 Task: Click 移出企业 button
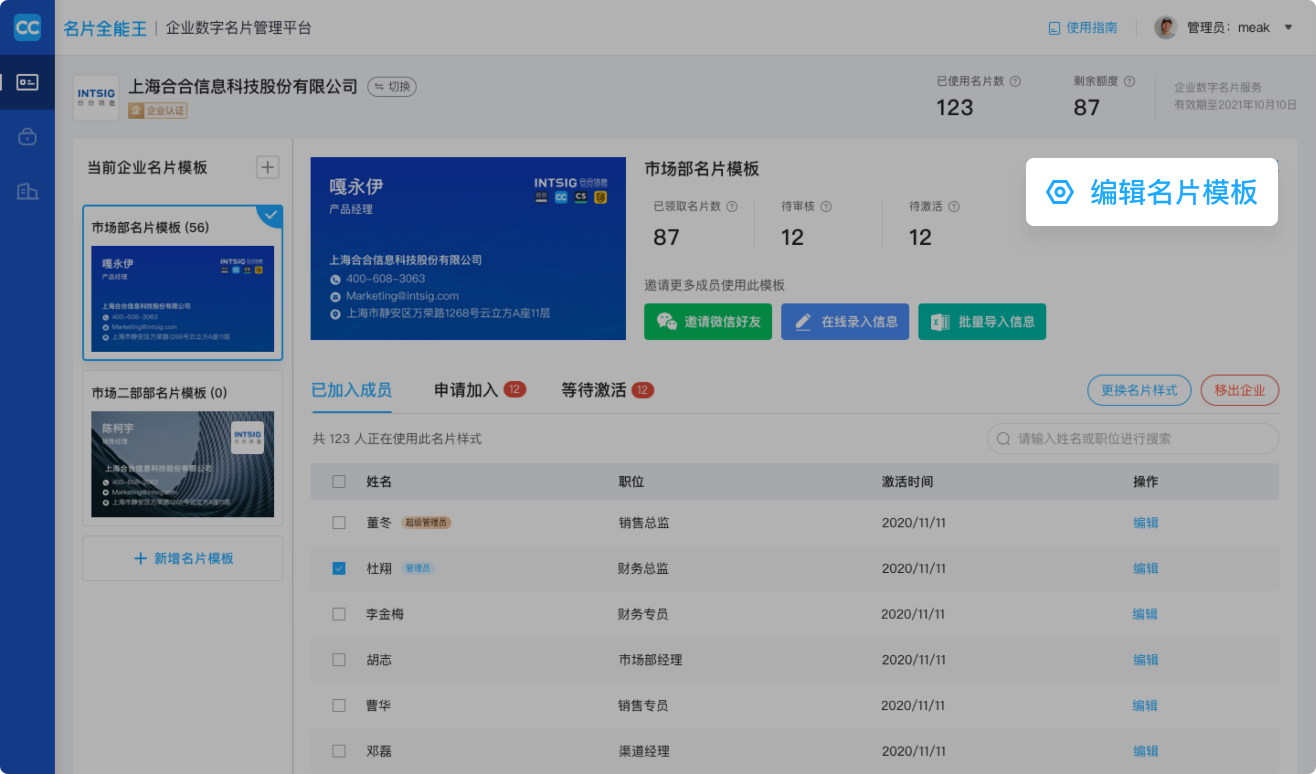tap(1240, 390)
